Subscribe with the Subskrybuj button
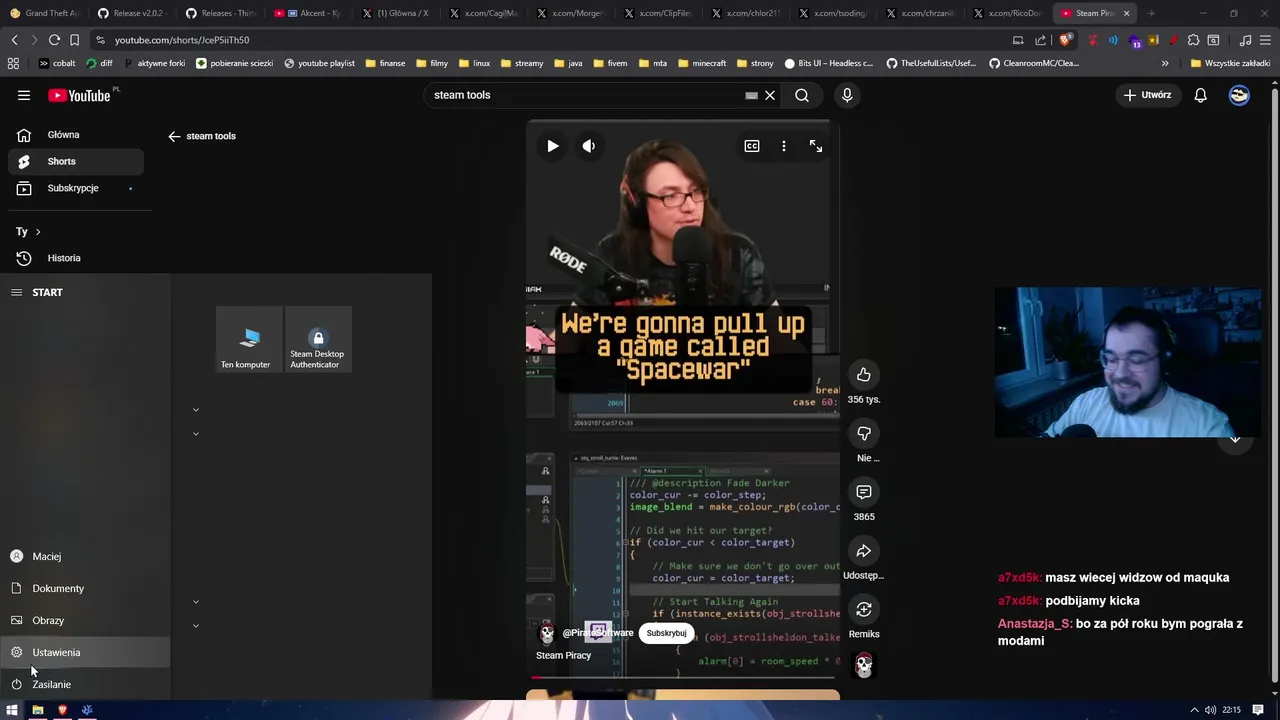The width and height of the screenshot is (1280, 720). [666, 633]
